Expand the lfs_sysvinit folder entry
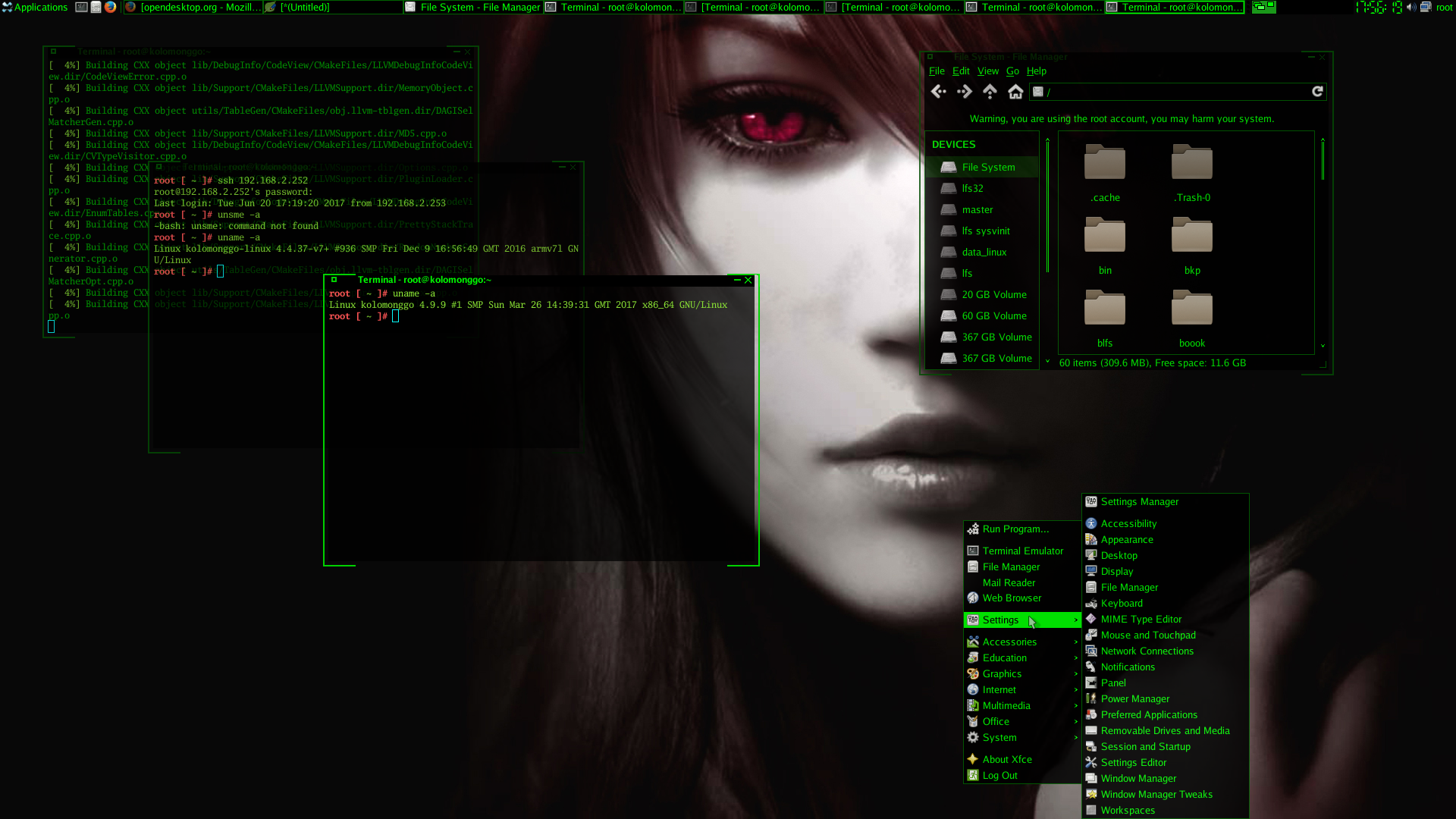This screenshot has width=1456, height=819. point(985,230)
